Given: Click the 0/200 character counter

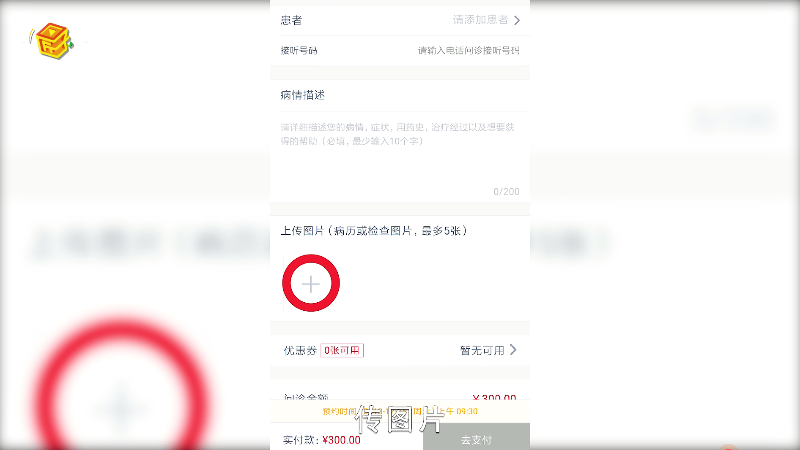Looking at the screenshot, I should [x=506, y=192].
